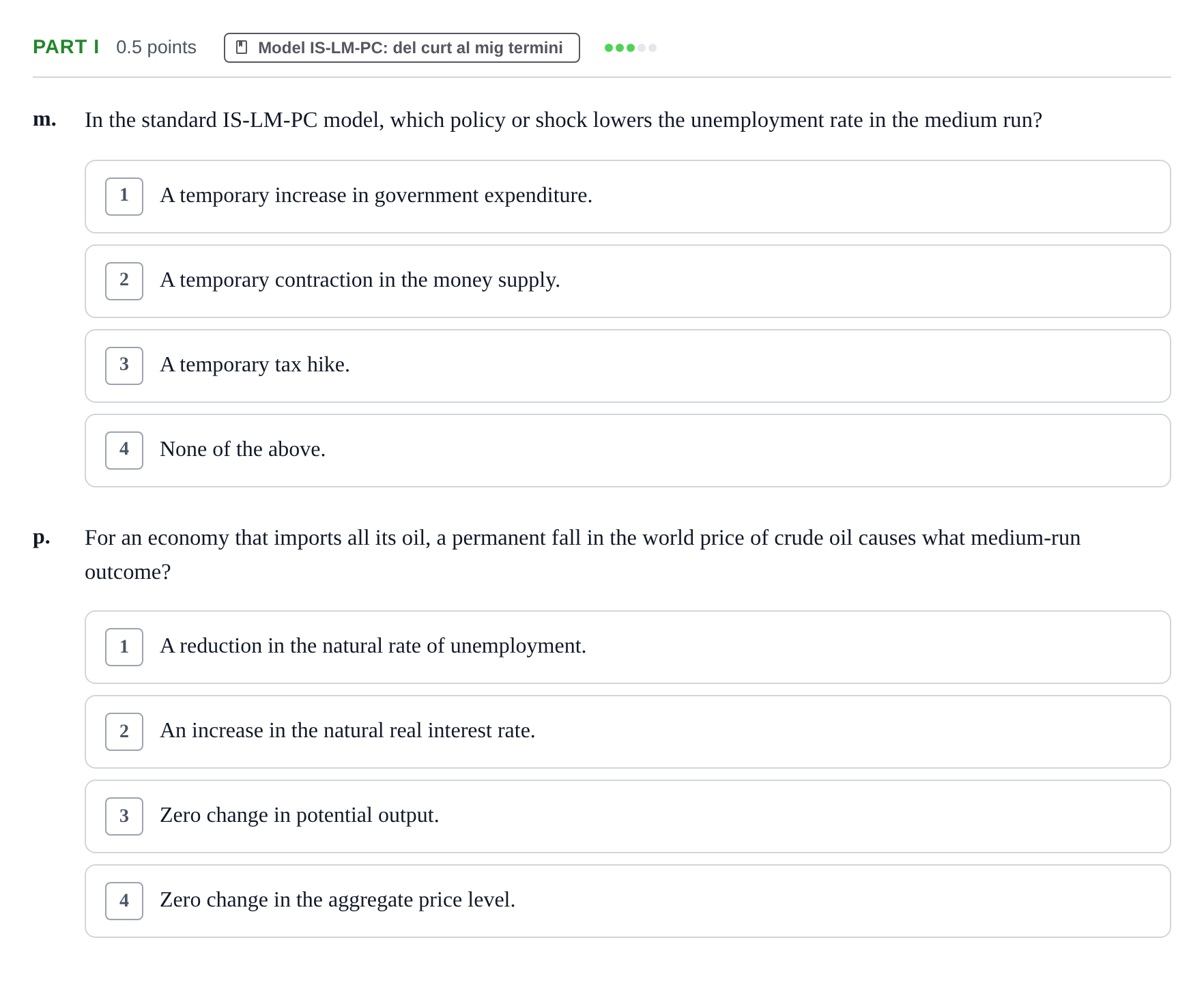Choose 'A reduction in the natural rate of unemployment'
The height and width of the screenshot is (983, 1204).
coord(628,647)
